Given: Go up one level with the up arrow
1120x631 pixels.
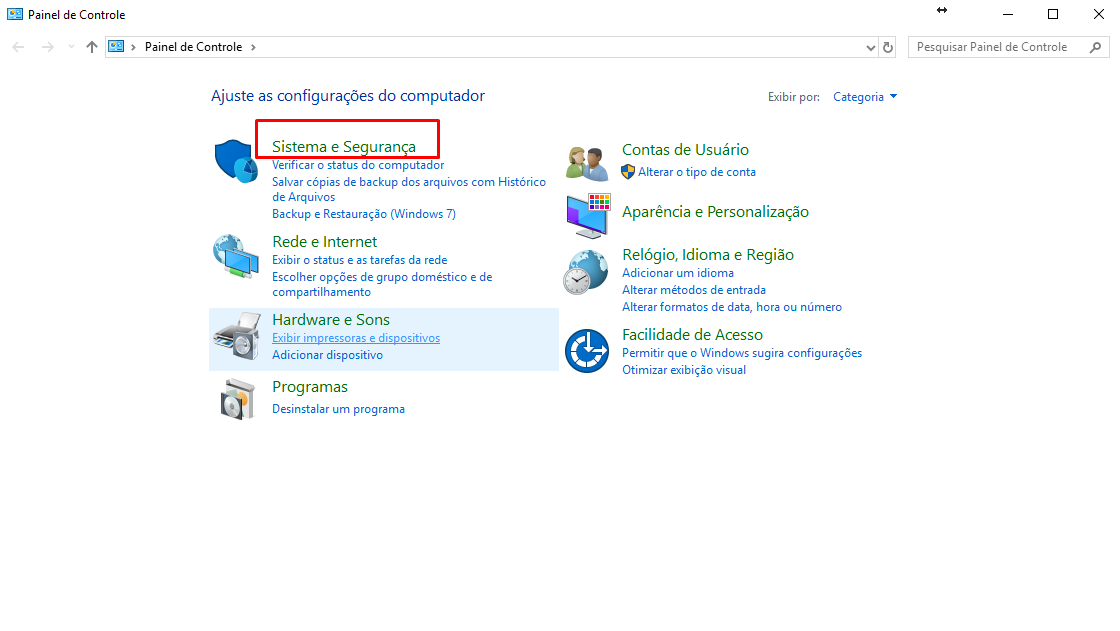Looking at the screenshot, I should pyautogui.click(x=91, y=47).
